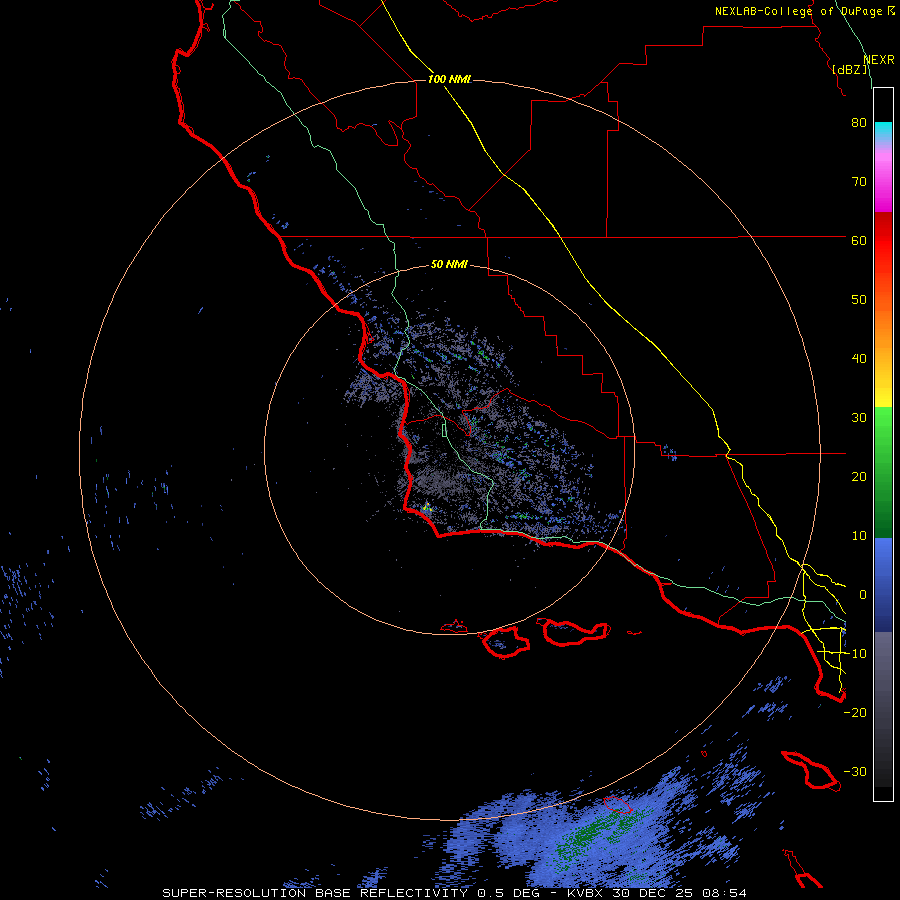Click the 80 value on the dBZ scale
The width and height of the screenshot is (900, 900).
tap(859, 123)
